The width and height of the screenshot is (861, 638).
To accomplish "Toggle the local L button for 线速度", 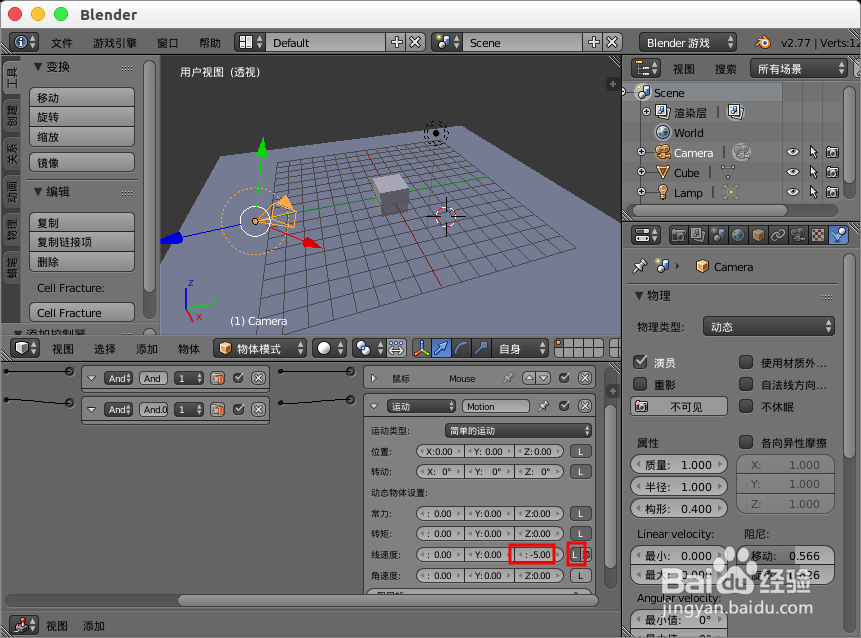I will point(575,555).
